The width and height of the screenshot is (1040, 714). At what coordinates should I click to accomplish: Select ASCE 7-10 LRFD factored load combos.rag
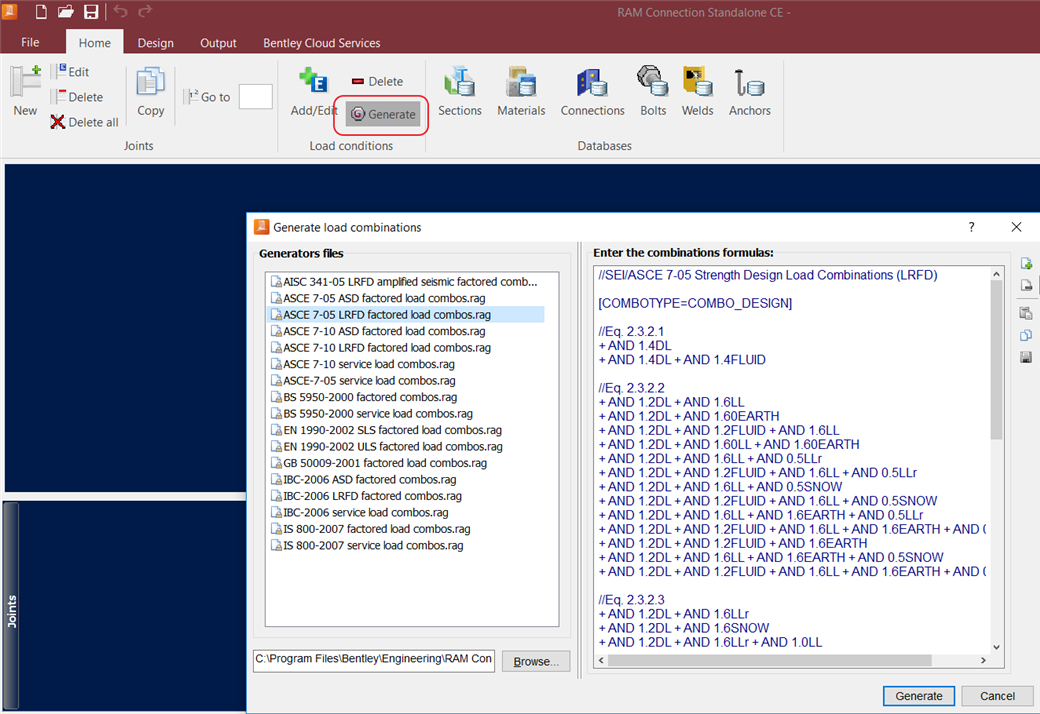[x=386, y=348]
